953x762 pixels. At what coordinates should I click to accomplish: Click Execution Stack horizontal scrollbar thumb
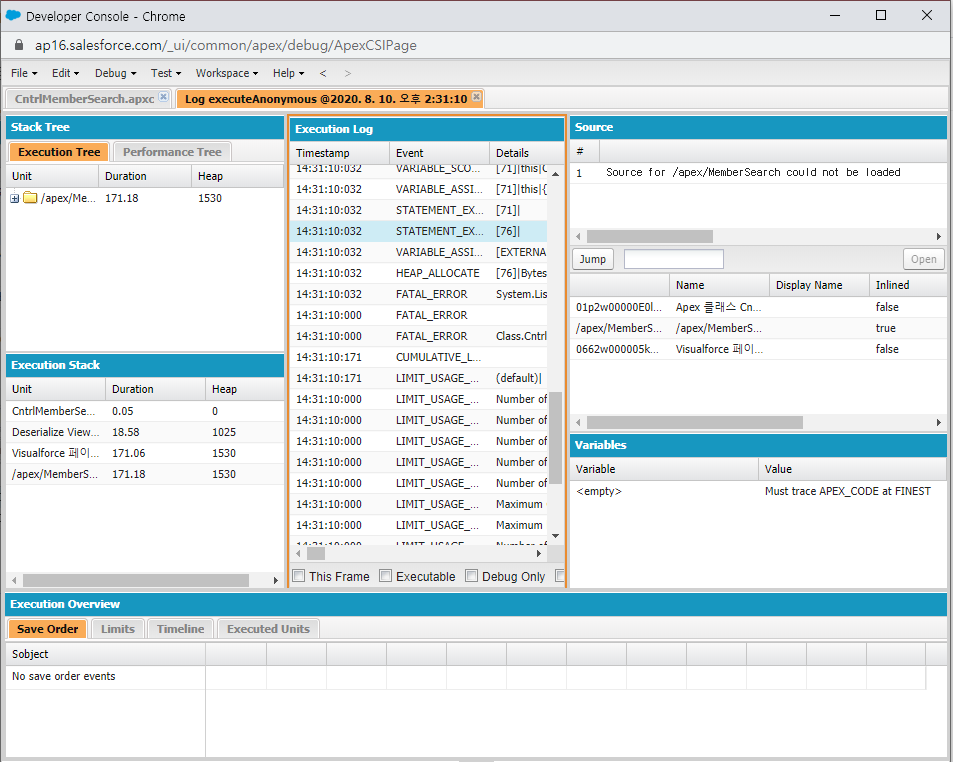tap(136, 580)
